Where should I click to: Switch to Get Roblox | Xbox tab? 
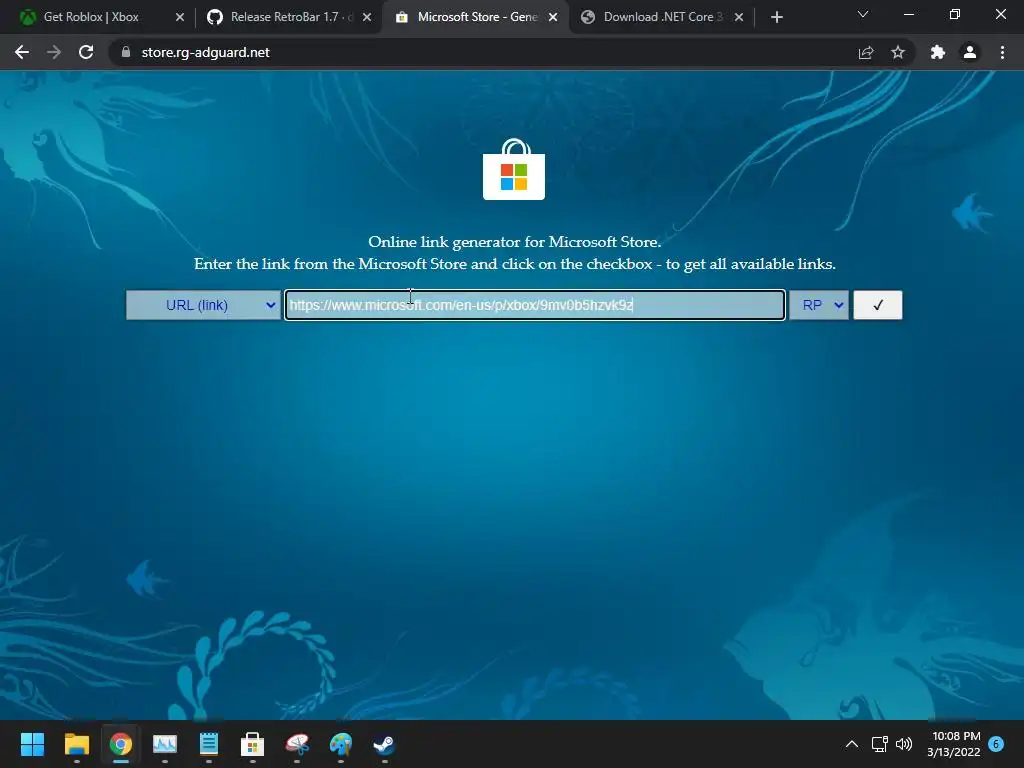(91, 17)
